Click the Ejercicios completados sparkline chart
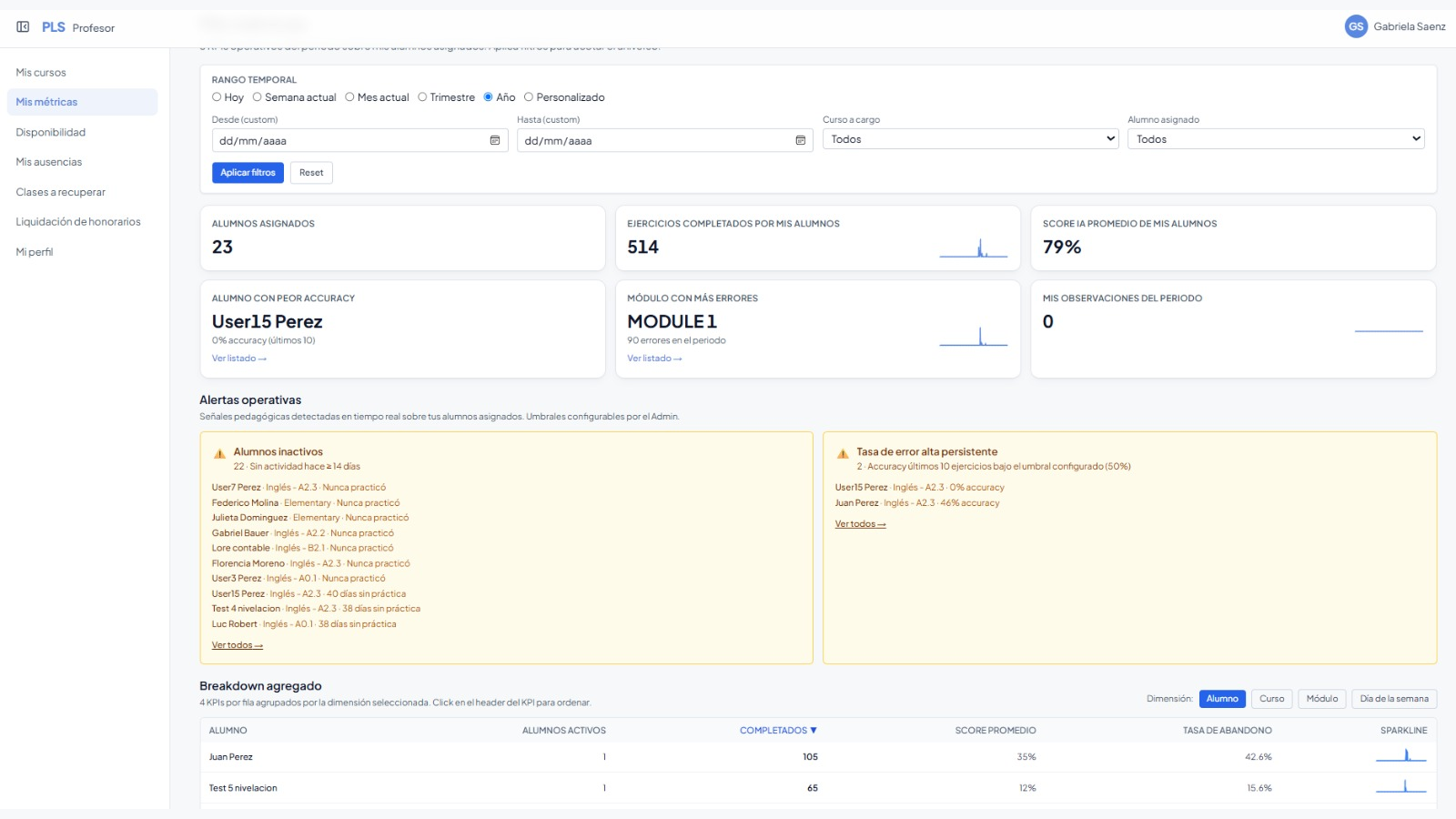This screenshot has height=819, width=1456. point(973,248)
